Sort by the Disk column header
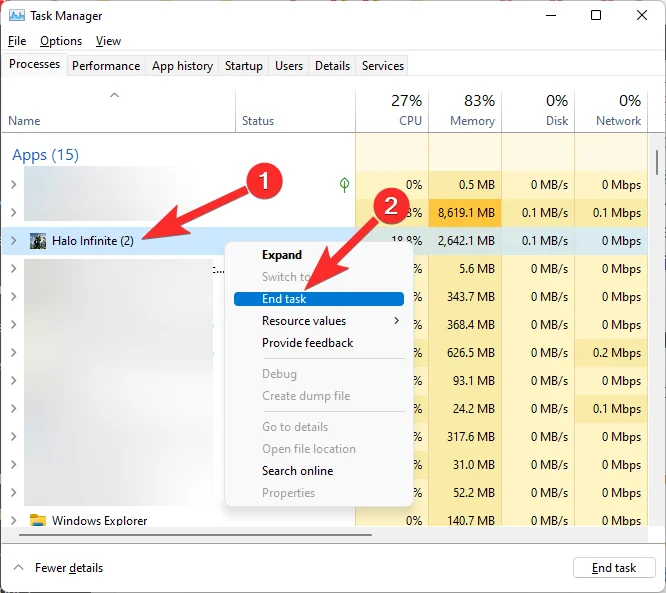 tap(538, 111)
